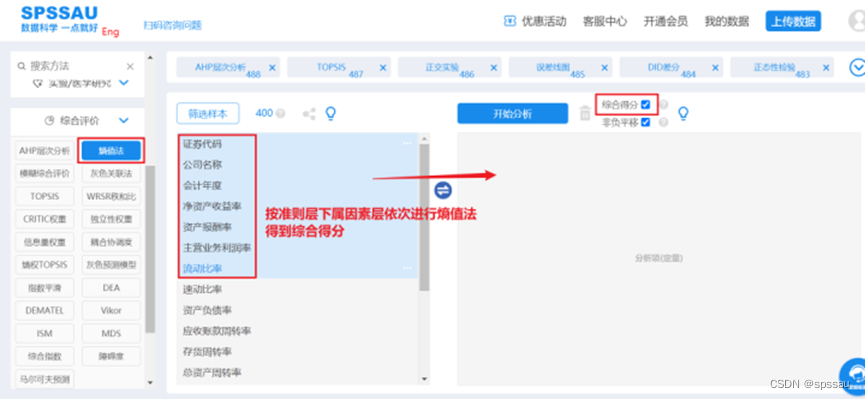865x399 pixels.
Task: Close the 正态性检验 tab
Action: (x=826, y=67)
